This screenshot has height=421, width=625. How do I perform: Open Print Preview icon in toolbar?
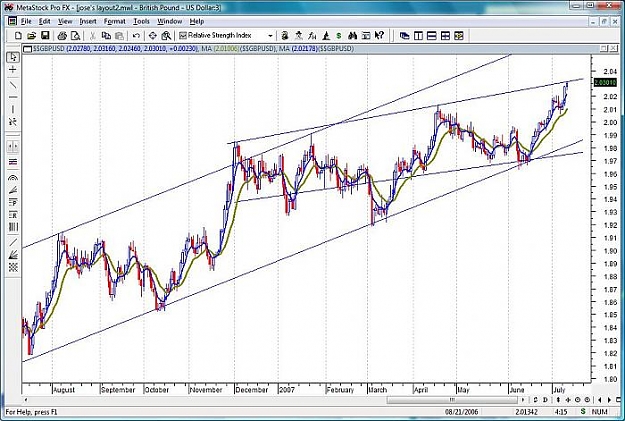[75, 36]
